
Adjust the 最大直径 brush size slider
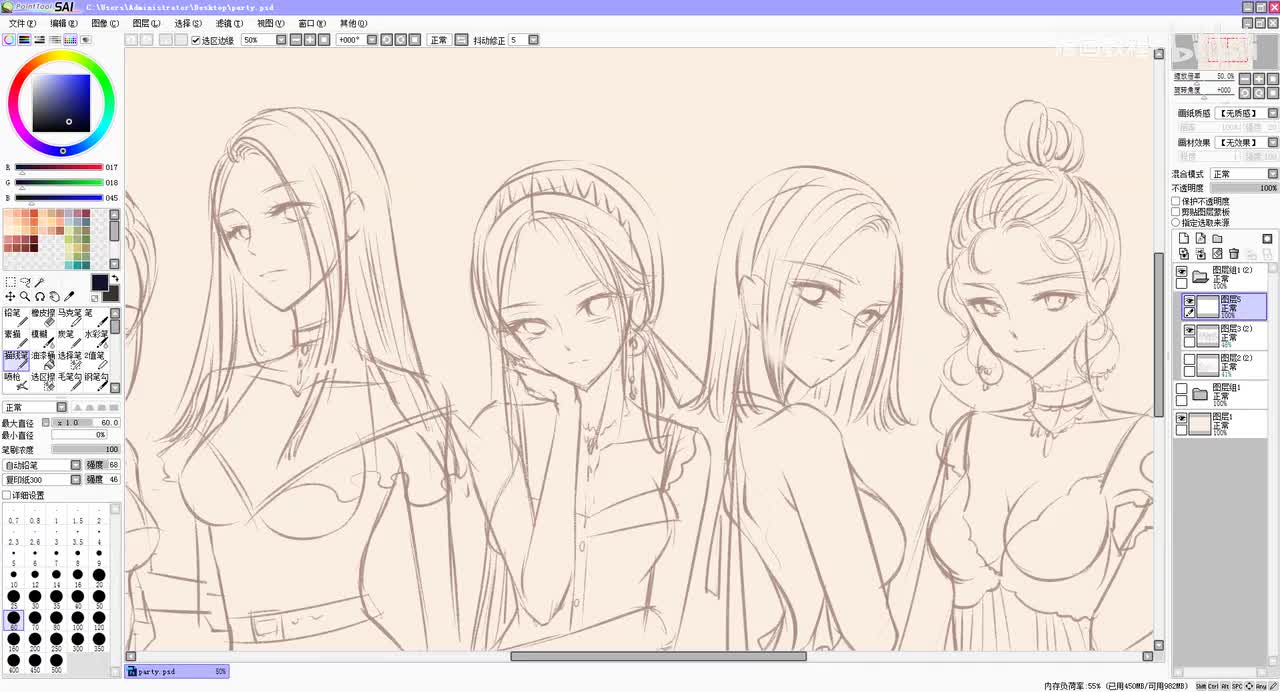click(85, 423)
